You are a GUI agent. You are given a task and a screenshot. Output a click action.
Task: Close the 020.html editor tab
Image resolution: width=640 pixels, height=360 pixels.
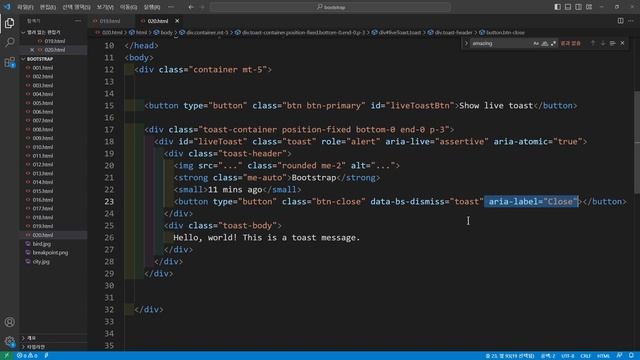click(x=177, y=21)
